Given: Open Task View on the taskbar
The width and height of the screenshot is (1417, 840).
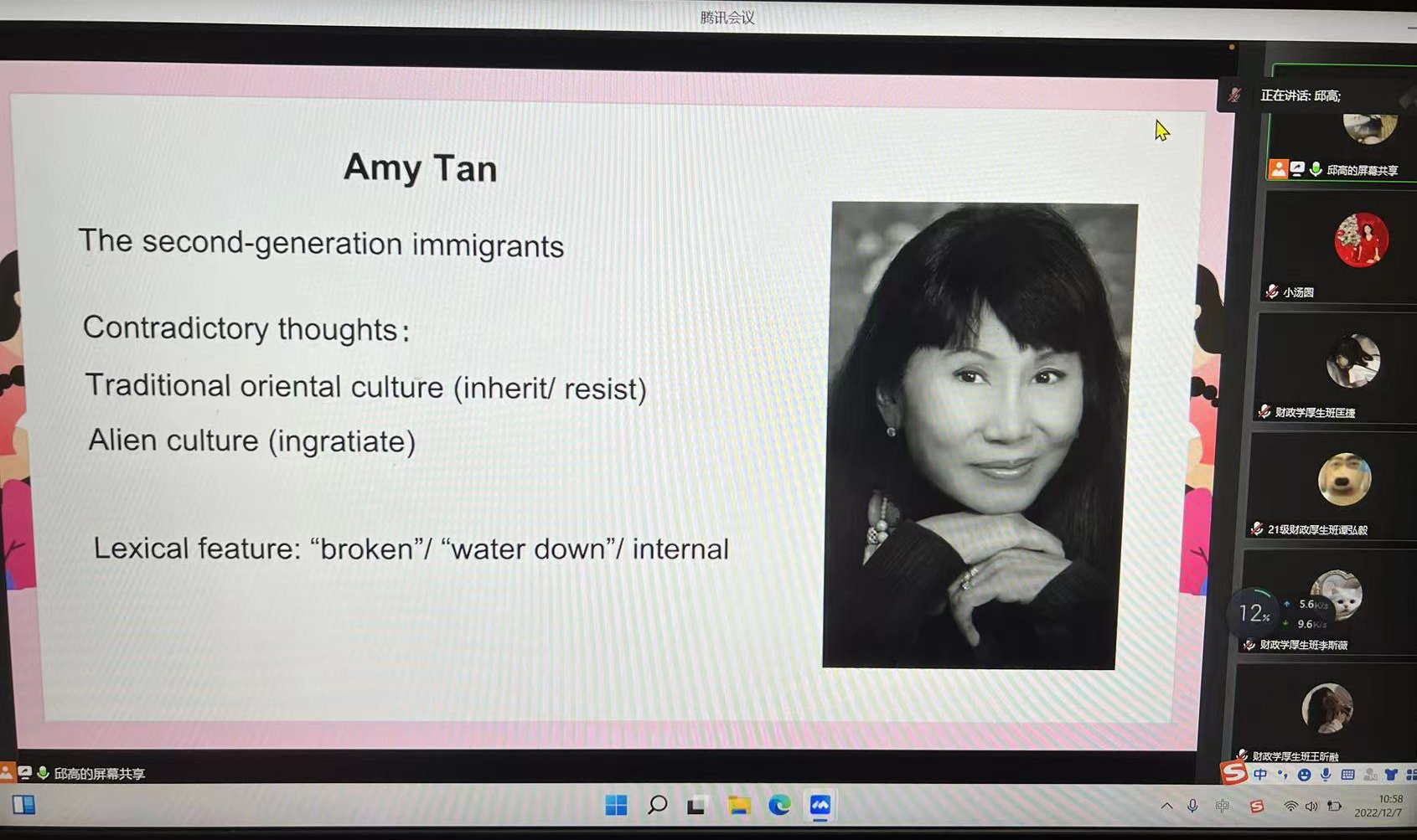Looking at the screenshot, I should pos(696,806).
